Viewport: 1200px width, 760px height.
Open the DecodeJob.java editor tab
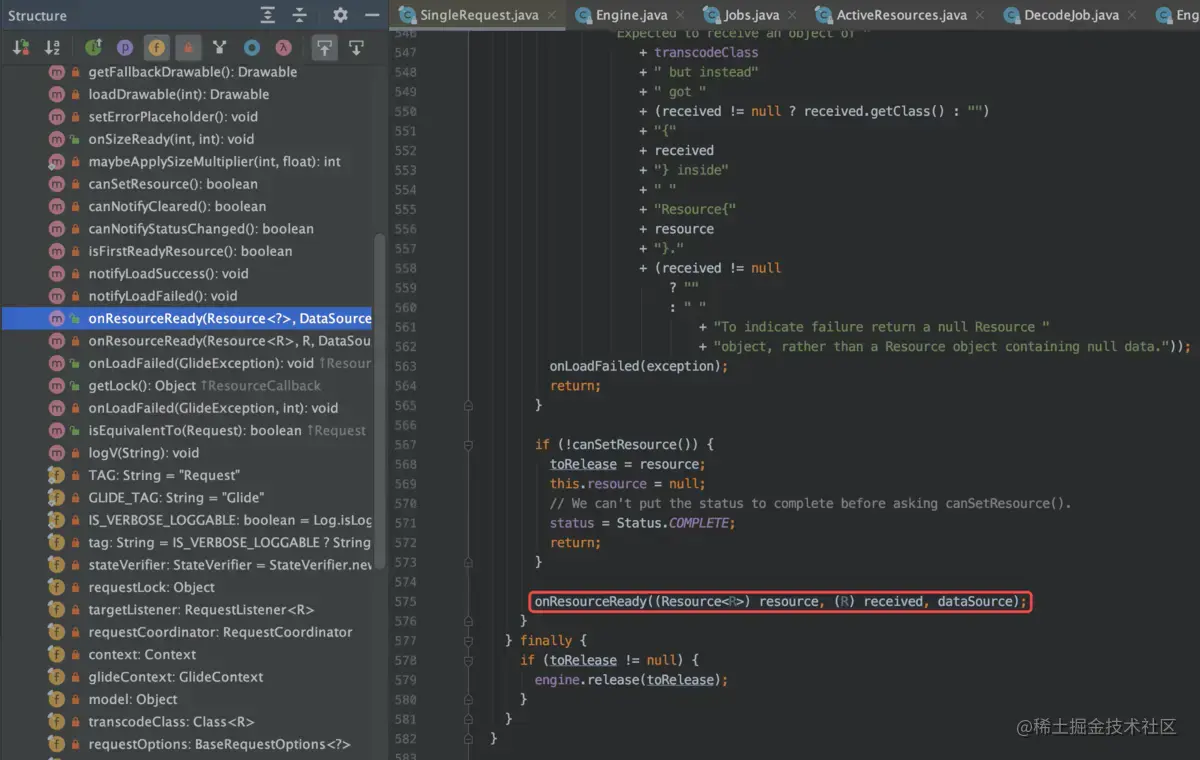1071,15
